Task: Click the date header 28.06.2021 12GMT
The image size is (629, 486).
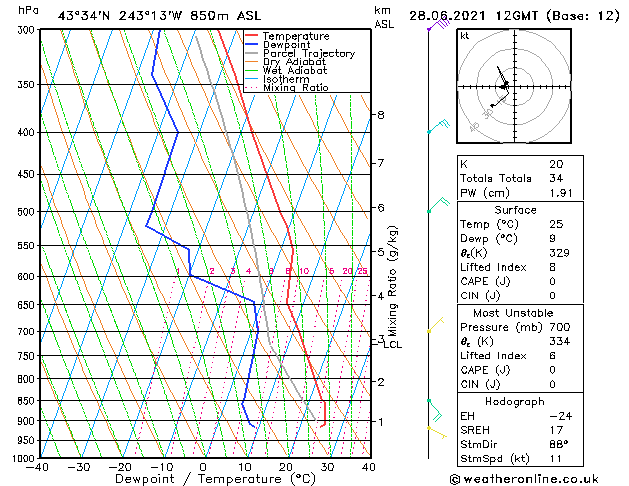Action: tap(474, 16)
